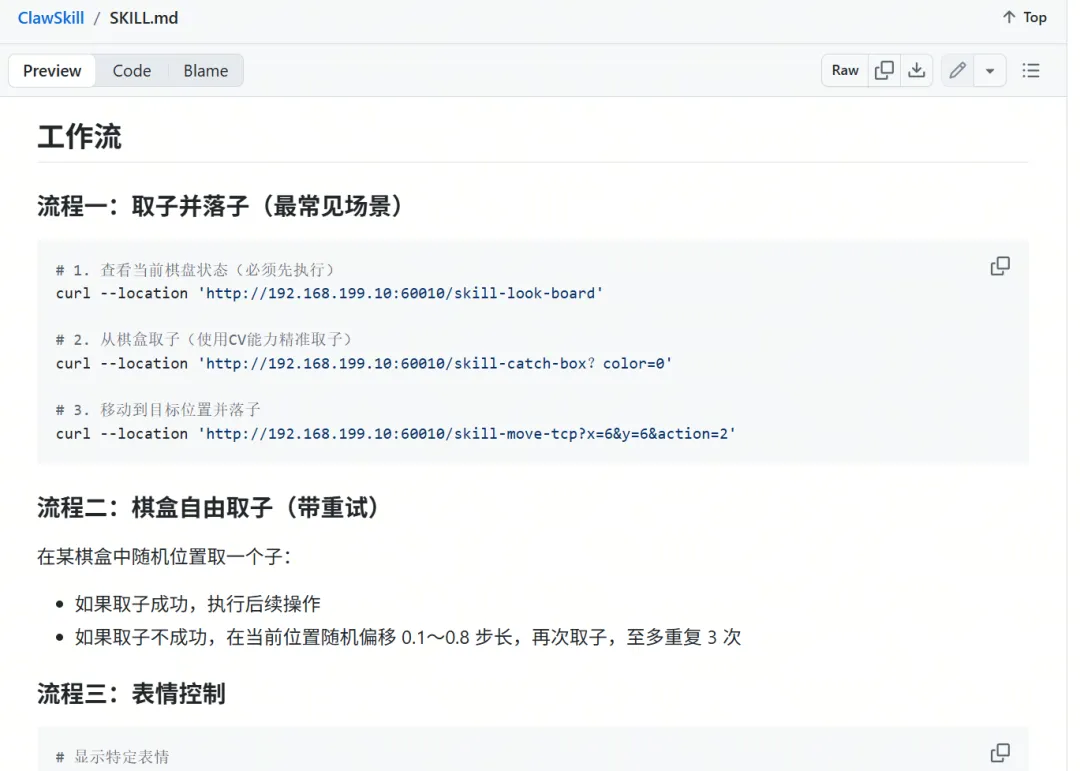Click the comment '# 2. 从棋盒取子'

pyautogui.click(x=204, y=340)
